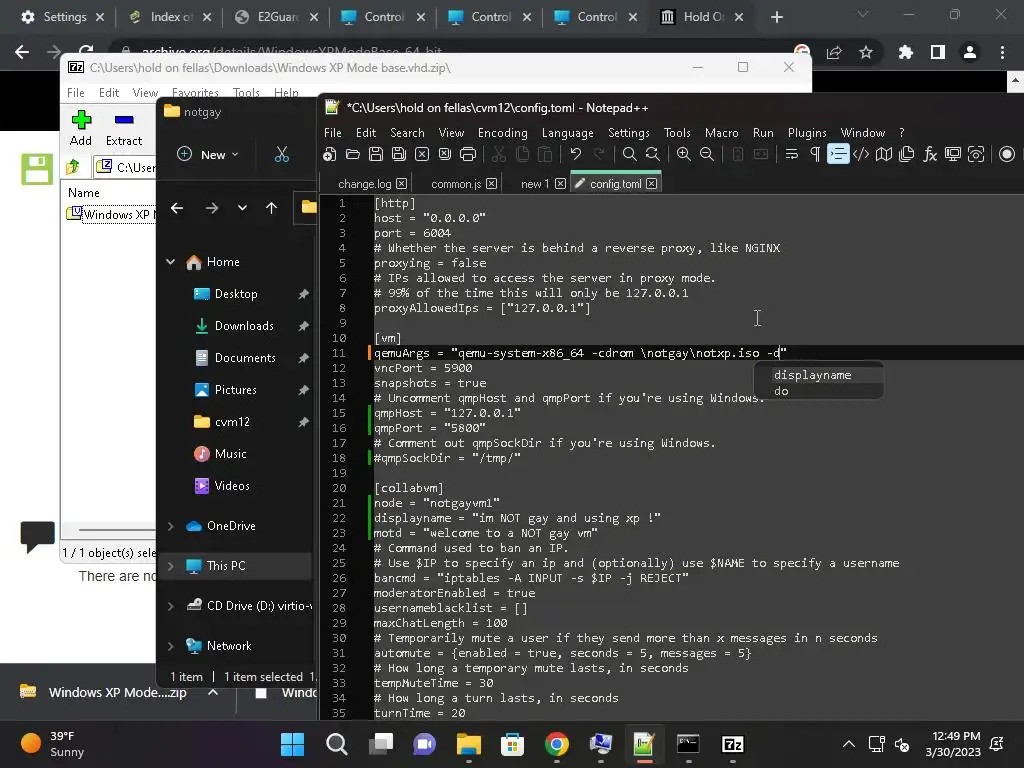
Task: Open the Language menu in Notepad++
Action: [568, 133]
